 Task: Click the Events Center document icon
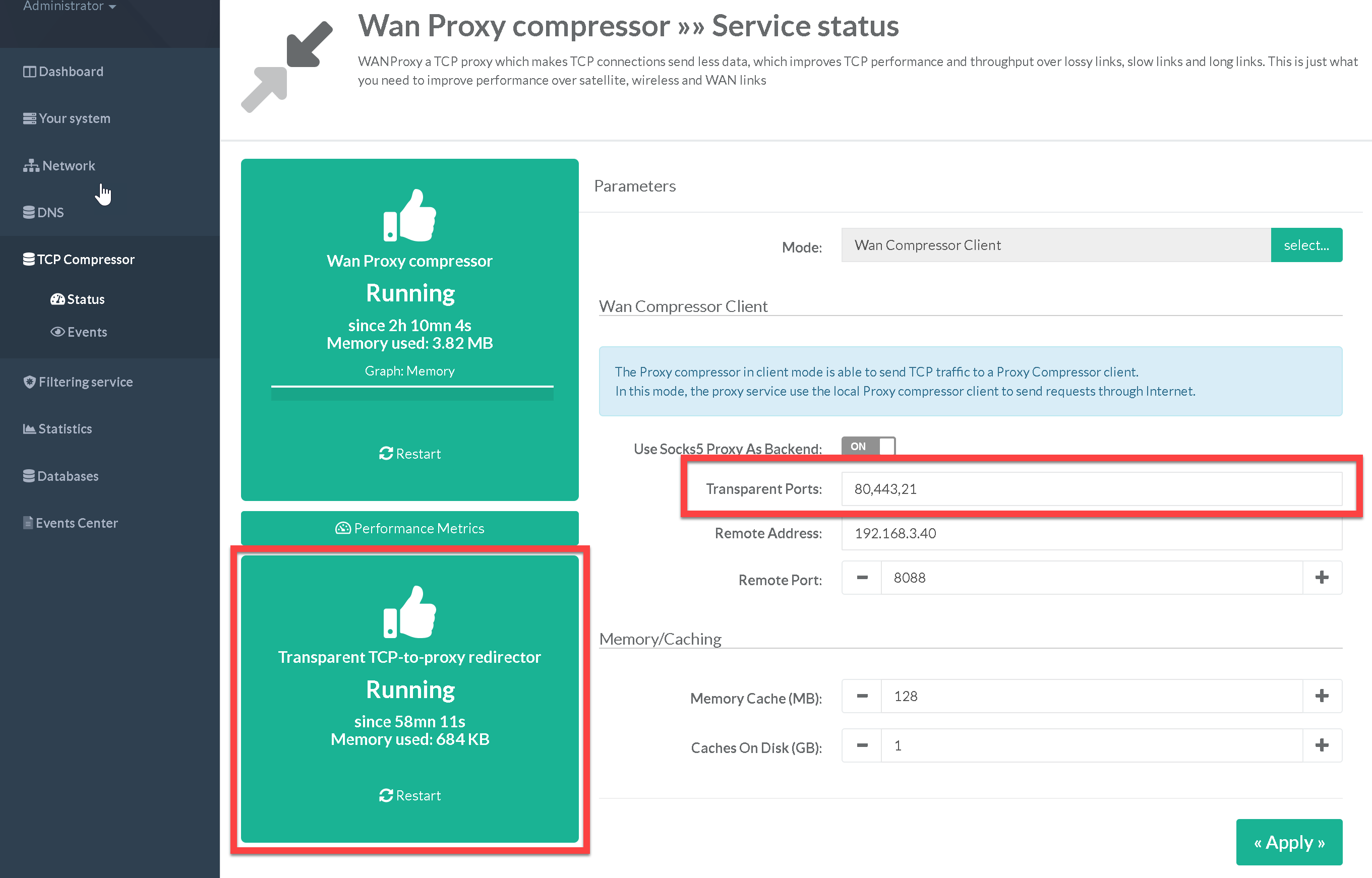point(28,523)
